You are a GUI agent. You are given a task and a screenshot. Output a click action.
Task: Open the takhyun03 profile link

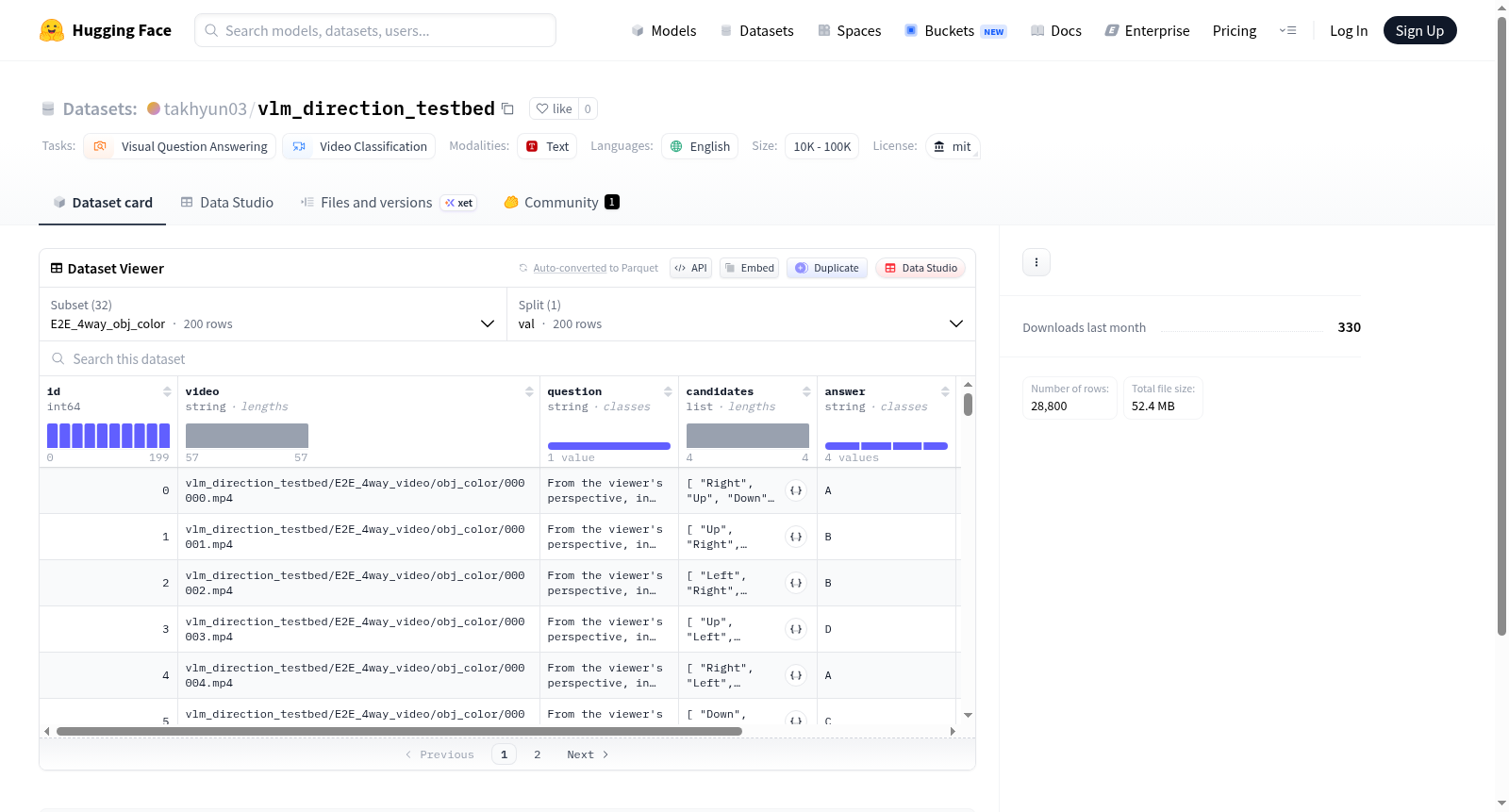pyautogui.click(x=205, y=108)
